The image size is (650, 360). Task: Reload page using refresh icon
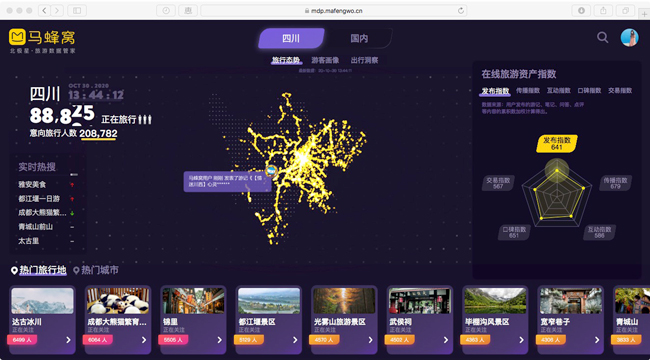tap(461, 11)
